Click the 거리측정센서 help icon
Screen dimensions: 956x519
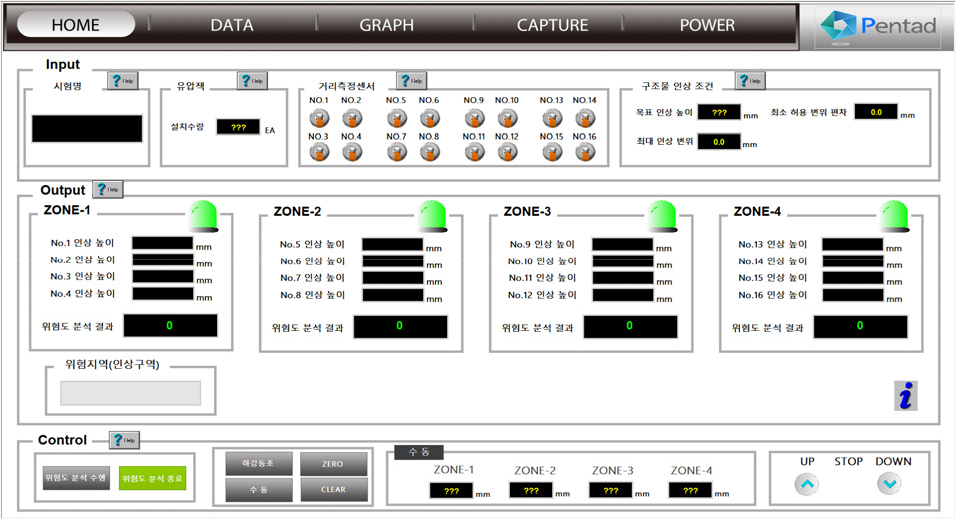pos(411,81)
